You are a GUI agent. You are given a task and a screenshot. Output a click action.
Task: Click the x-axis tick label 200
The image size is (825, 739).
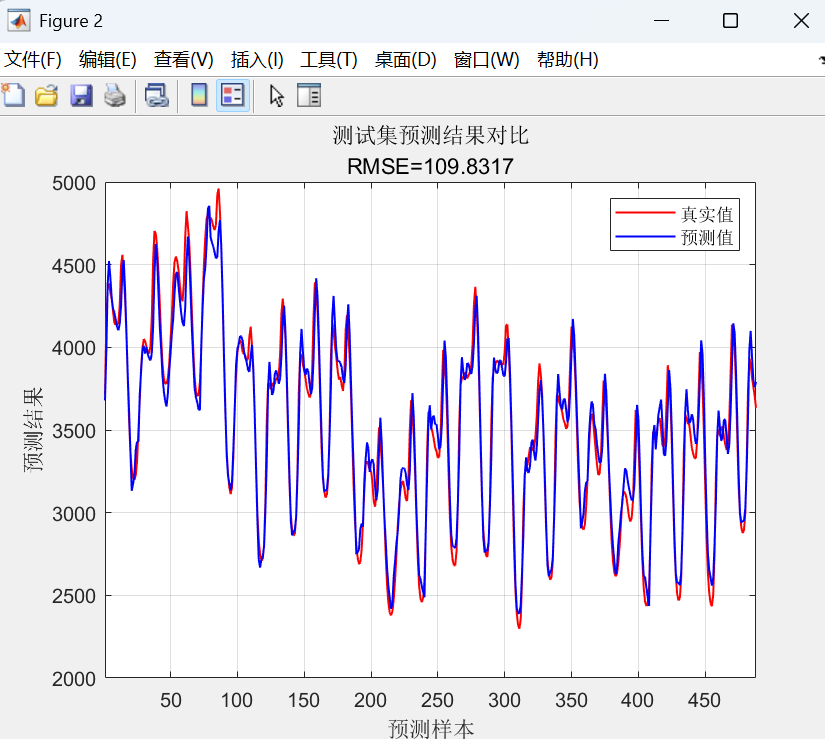click(370, 700)
